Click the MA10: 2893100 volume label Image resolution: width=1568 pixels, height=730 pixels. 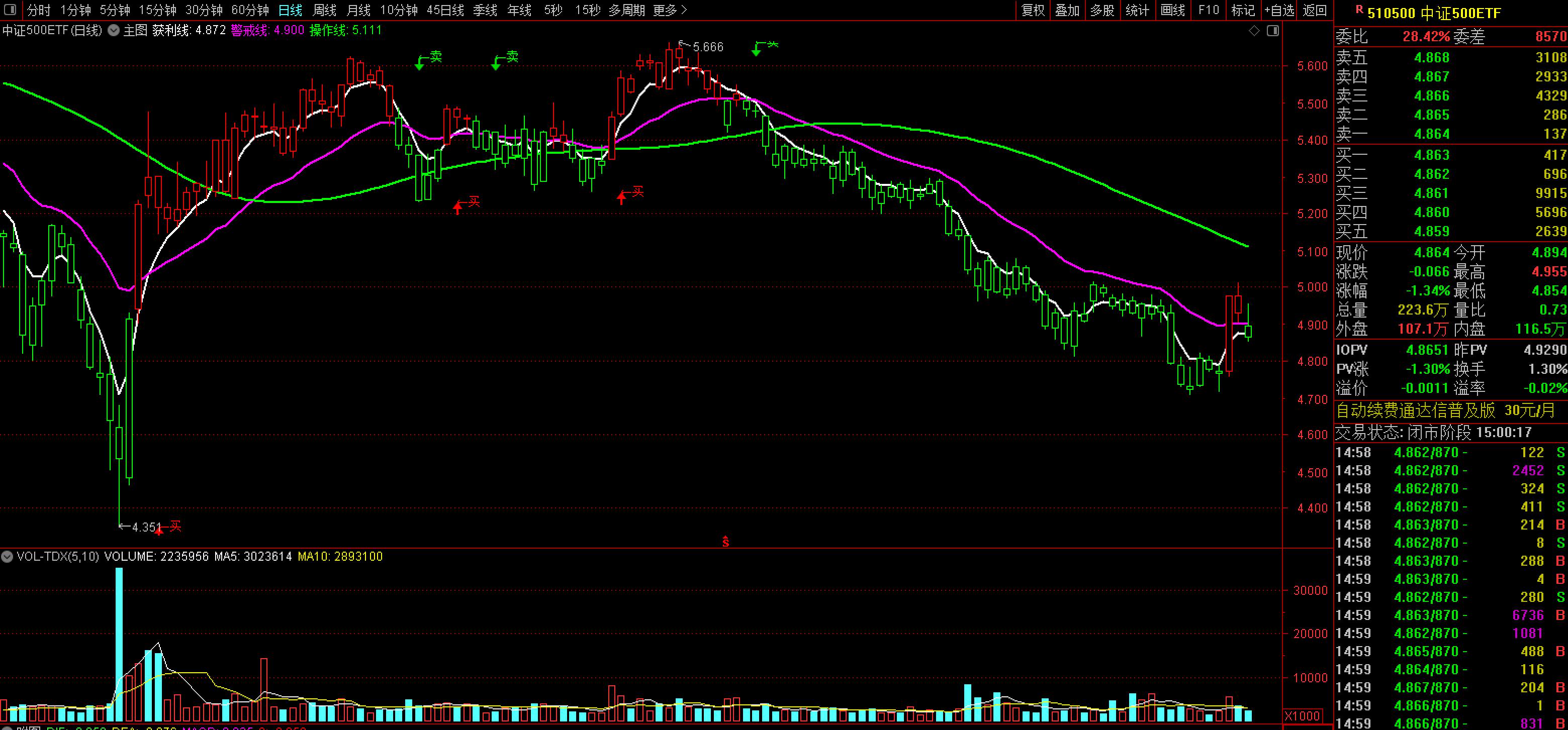pyautogui.click(x=340, y=556)
